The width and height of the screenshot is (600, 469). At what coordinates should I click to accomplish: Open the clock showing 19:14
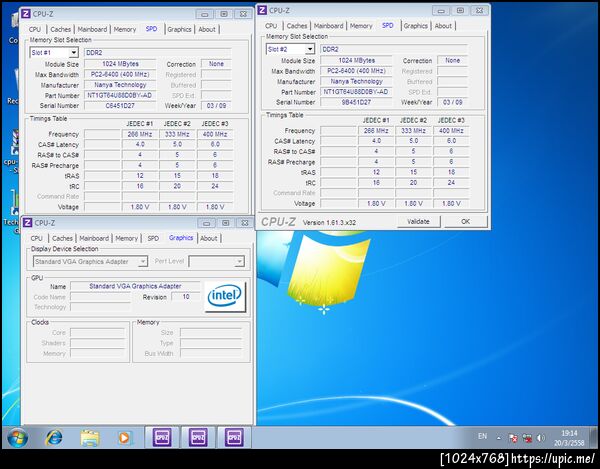tap(569, 438)
